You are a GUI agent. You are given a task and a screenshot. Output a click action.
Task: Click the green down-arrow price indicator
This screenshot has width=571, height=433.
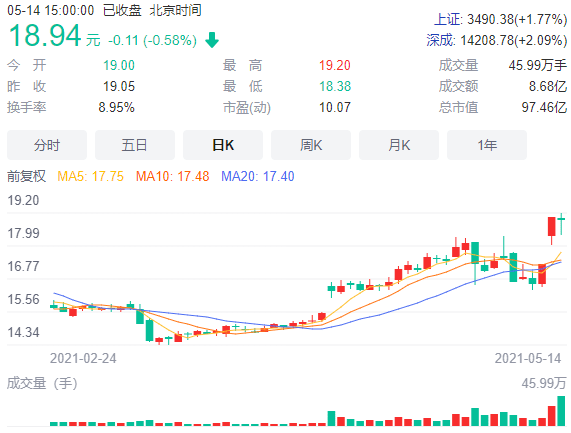[x=212, y=40]
